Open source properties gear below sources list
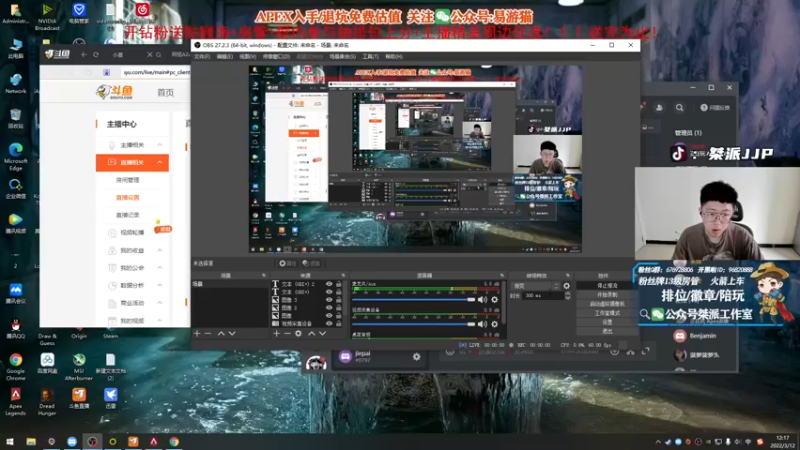This screenshot has width=800, height=450. 298,334
